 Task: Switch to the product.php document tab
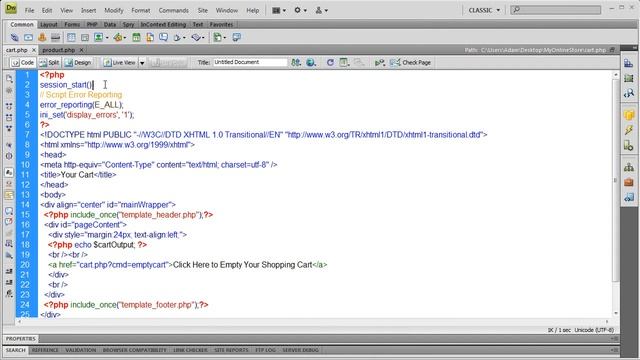[x=58, y=50]
